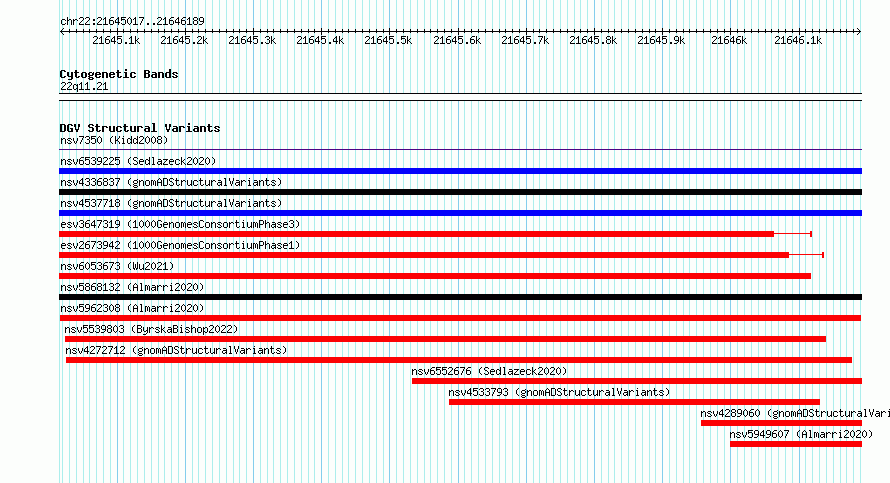The width and height of the screenshot is (890, 483).
Task: Click the 21646.1k ruler tick label
Action: [x=798, y=40]
